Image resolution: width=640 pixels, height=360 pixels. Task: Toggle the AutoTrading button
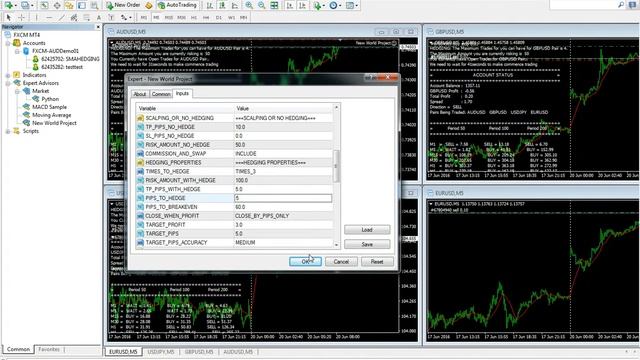click(x=177, y=5)
